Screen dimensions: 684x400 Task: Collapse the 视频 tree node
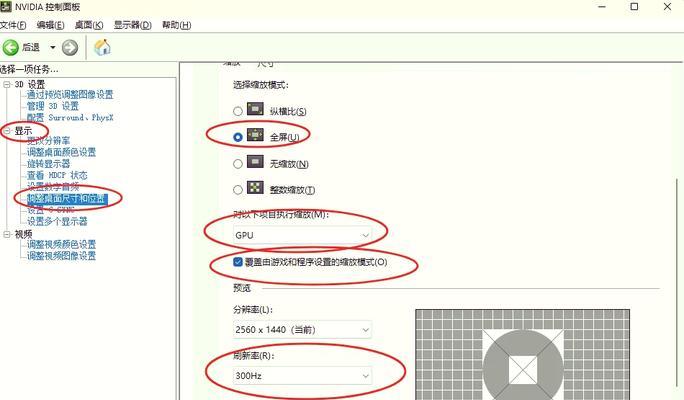coord(7,234)
